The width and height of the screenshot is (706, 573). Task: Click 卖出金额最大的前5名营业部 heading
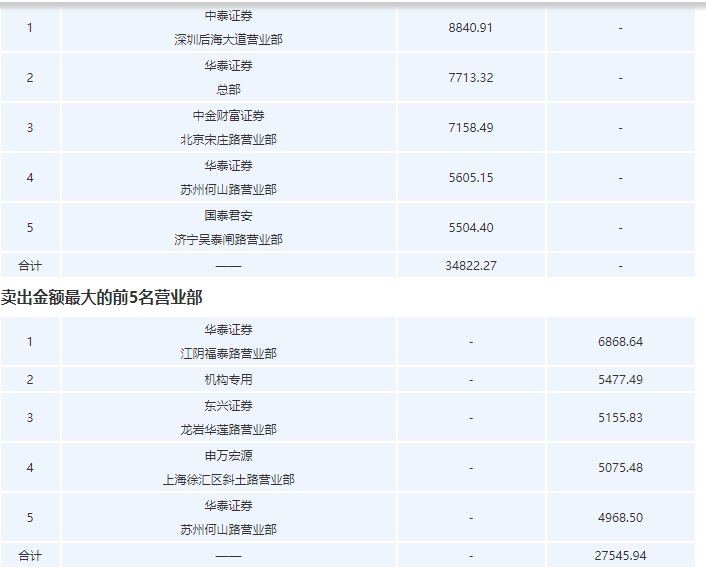(102, 298)
